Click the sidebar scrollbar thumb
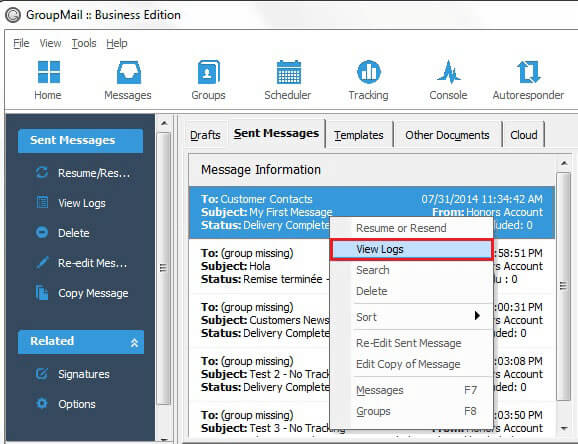Screen dimensions: 578x444 coord(164,268)
